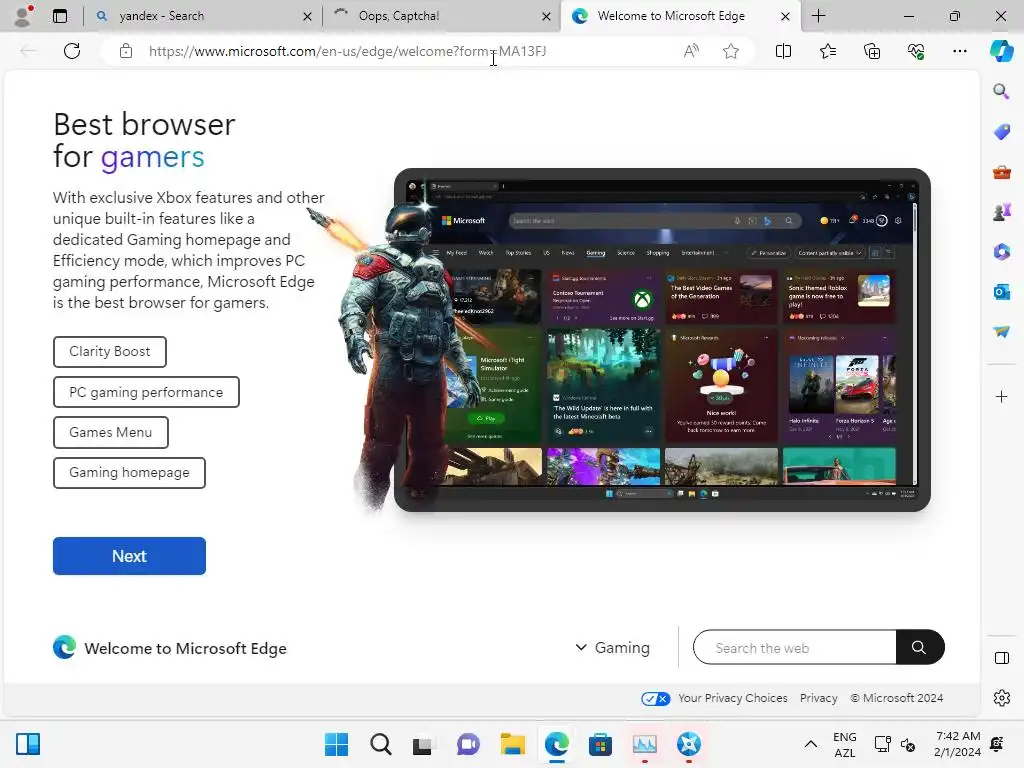1024x768 pixels.
Task: Open Split screen icon
Action: tap(783, 51)
